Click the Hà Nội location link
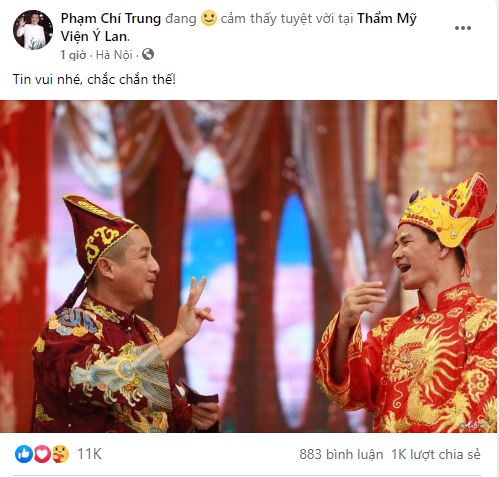 tap(114, 55)
